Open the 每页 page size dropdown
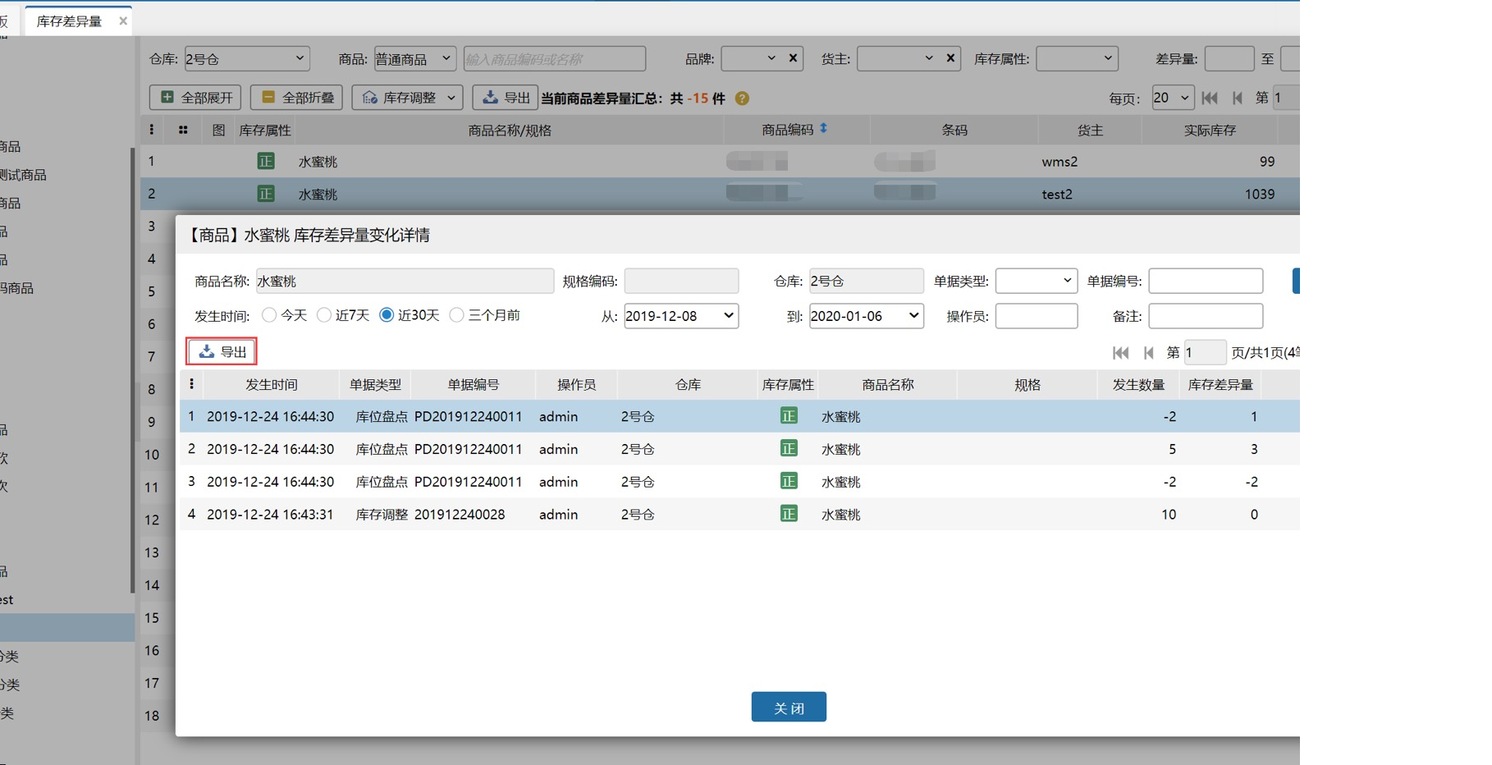This screenshot has width=1492, height=765. coord(1172,97)
